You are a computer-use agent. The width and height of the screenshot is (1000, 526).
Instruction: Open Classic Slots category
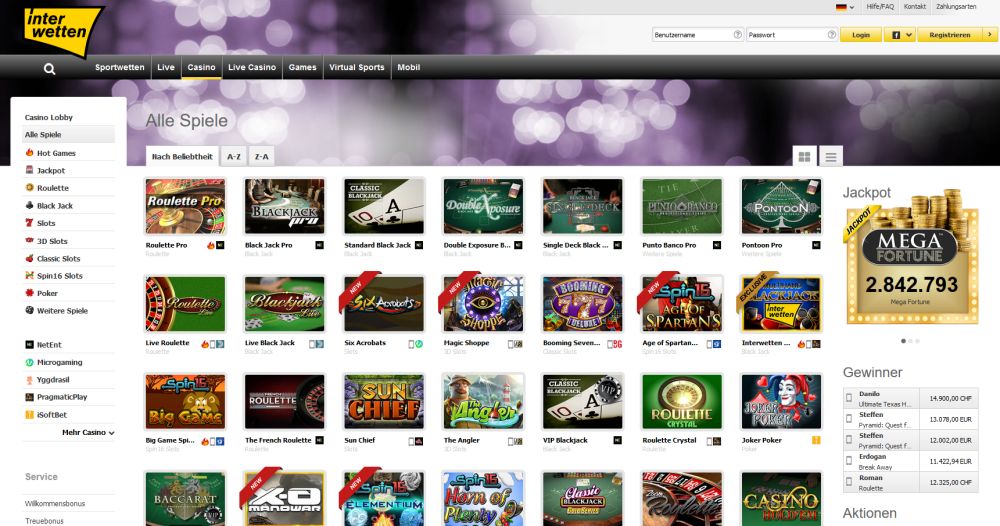59,258
